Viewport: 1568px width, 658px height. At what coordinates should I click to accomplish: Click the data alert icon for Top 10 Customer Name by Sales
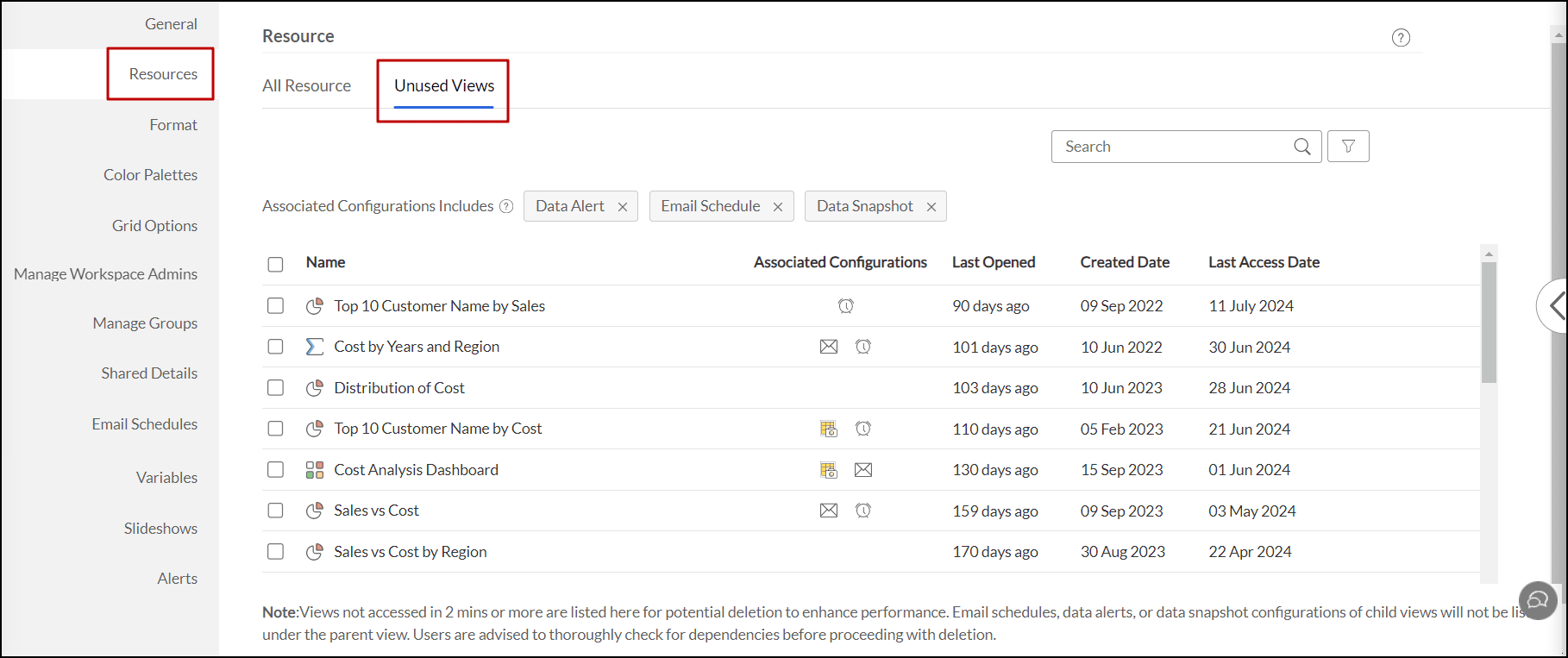tap(846, 306)
